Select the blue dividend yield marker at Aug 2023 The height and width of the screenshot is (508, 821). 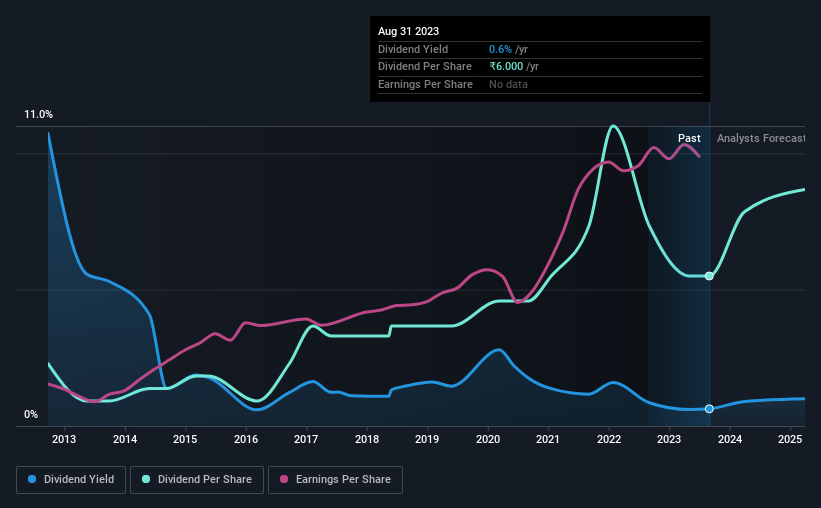(x=709, y=408)
